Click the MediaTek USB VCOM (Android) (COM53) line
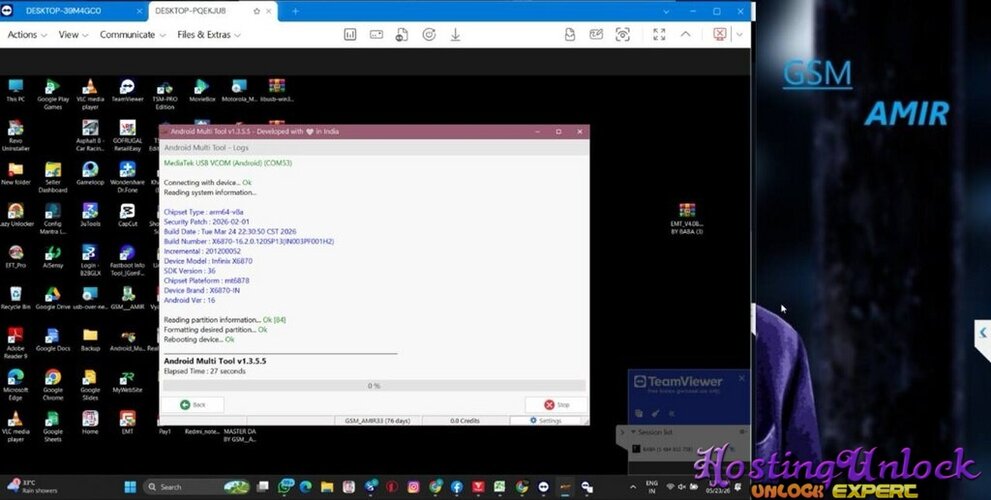 pos(228,163)
